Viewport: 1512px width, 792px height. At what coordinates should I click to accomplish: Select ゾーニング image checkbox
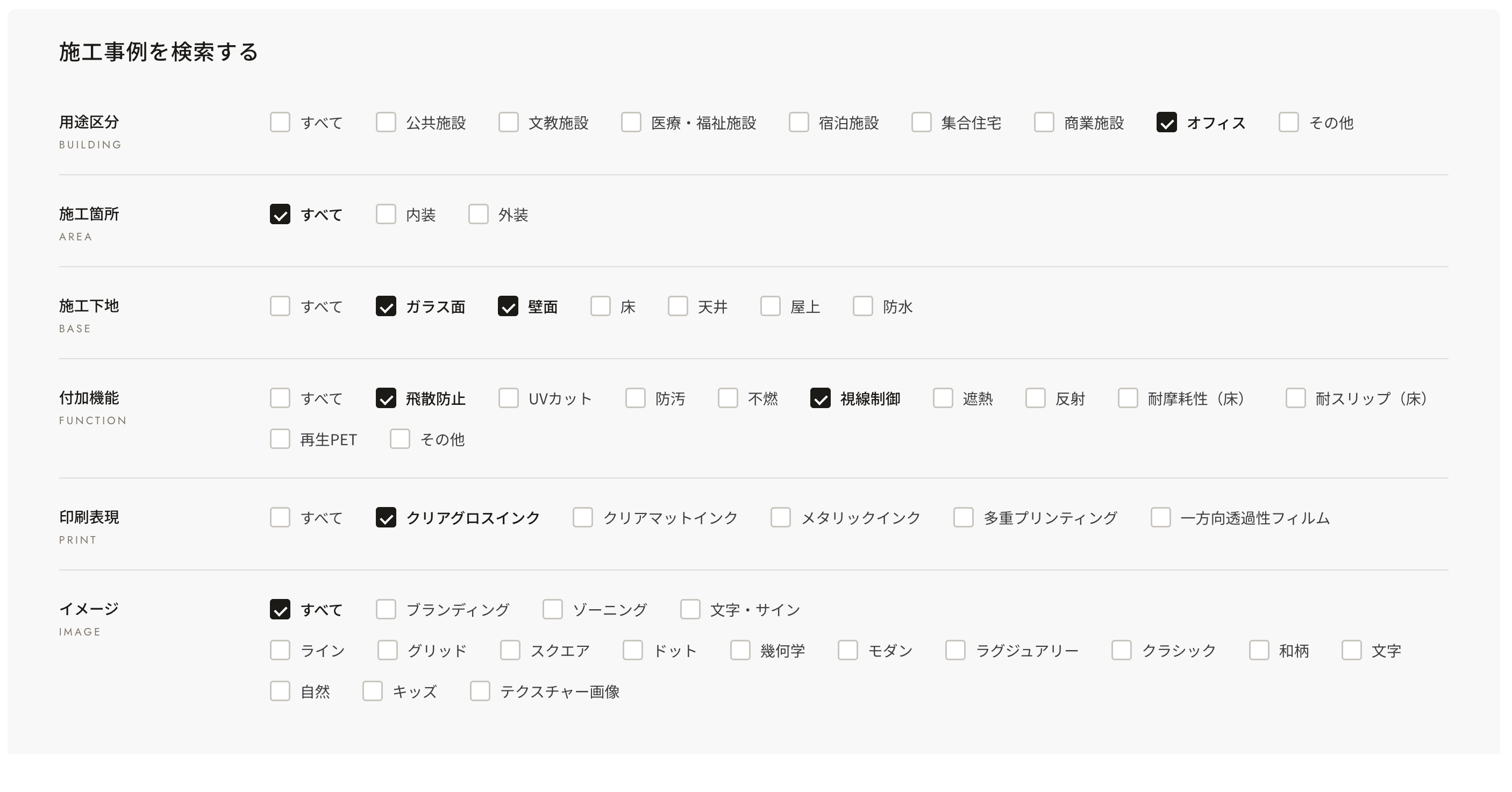(x=552, y=609)
